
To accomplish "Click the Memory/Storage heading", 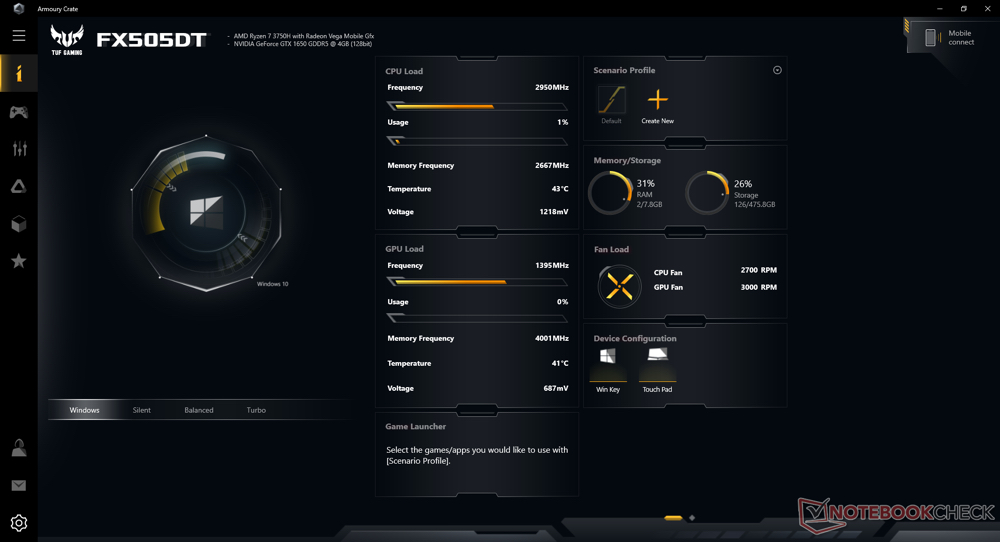I will pyautogui.click(x=627, y=161).
